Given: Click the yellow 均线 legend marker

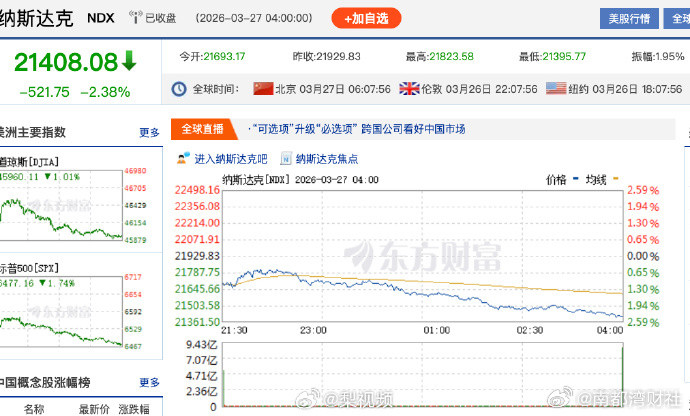Looking at the screenshot, I should pos(616,179).
